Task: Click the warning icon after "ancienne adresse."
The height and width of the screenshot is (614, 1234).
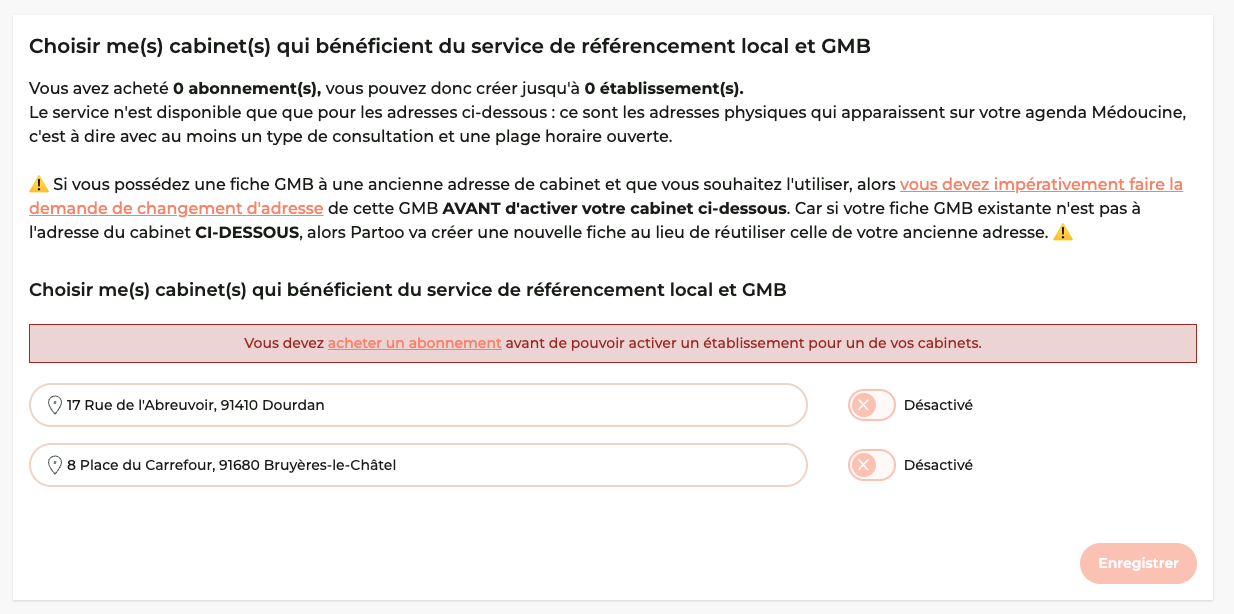Action: [x=1062, y=232]
